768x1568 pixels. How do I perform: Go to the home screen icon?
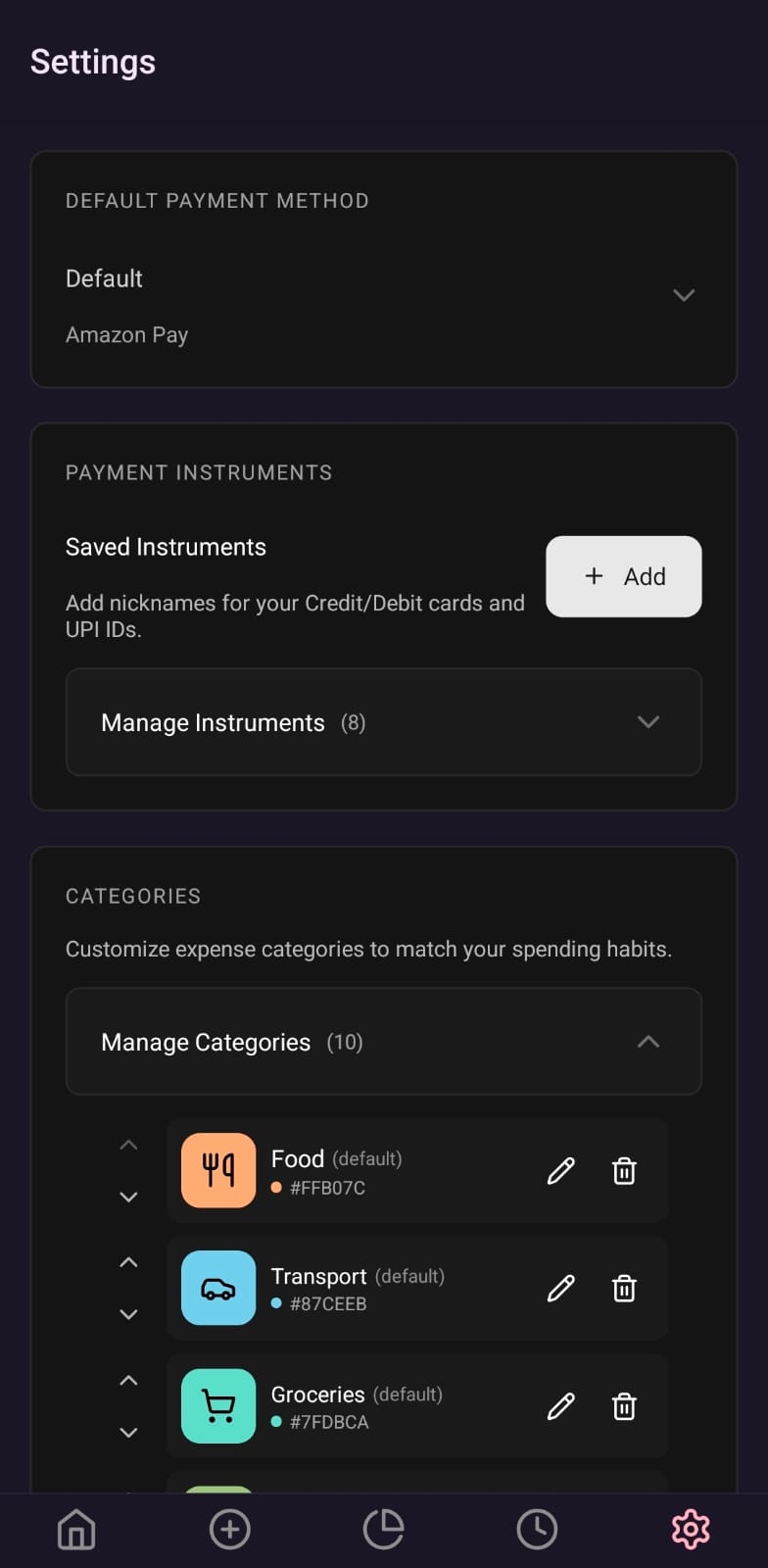(x=76, y=1529)
